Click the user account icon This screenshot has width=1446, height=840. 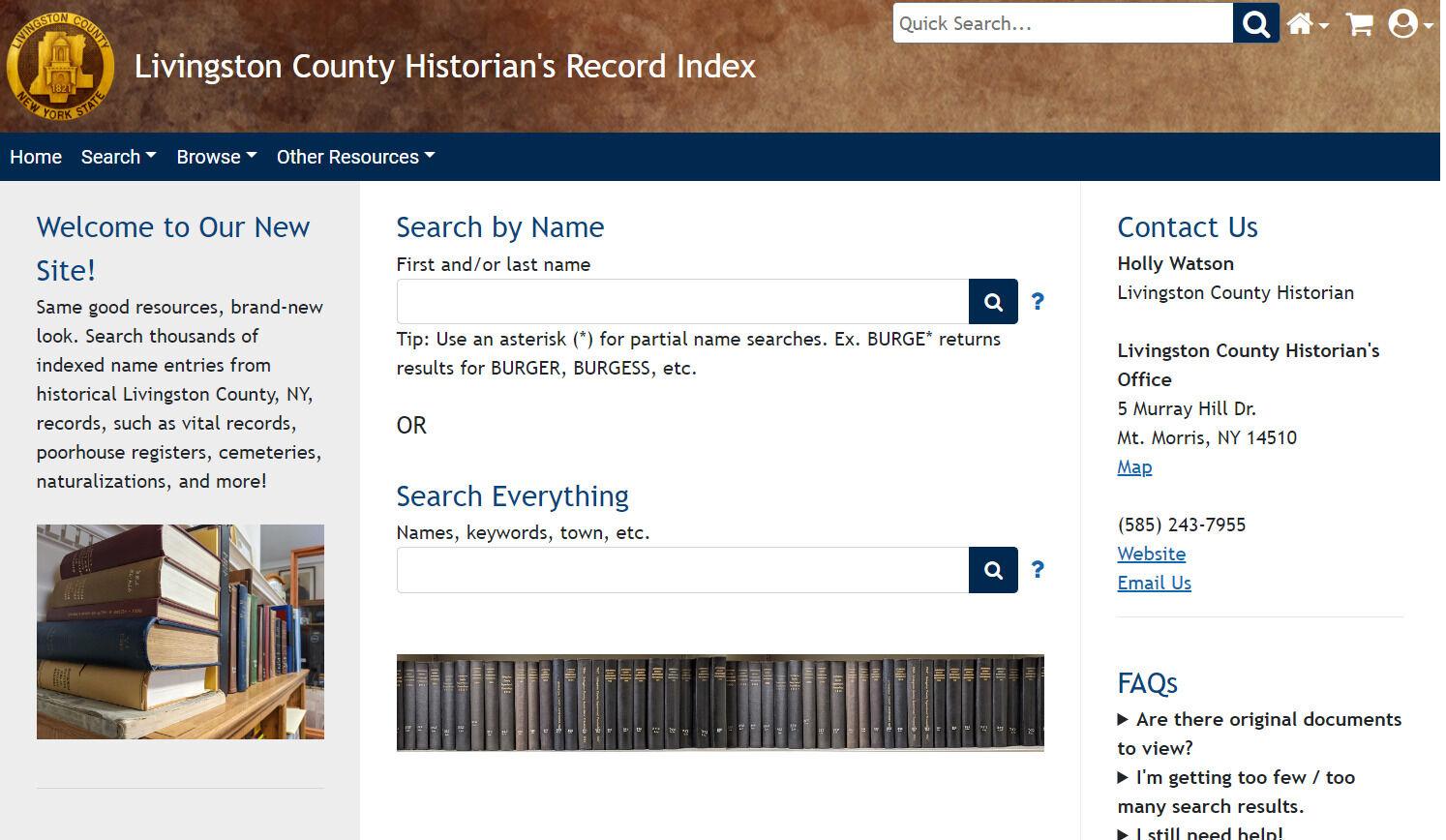[x=1402, y=23]
